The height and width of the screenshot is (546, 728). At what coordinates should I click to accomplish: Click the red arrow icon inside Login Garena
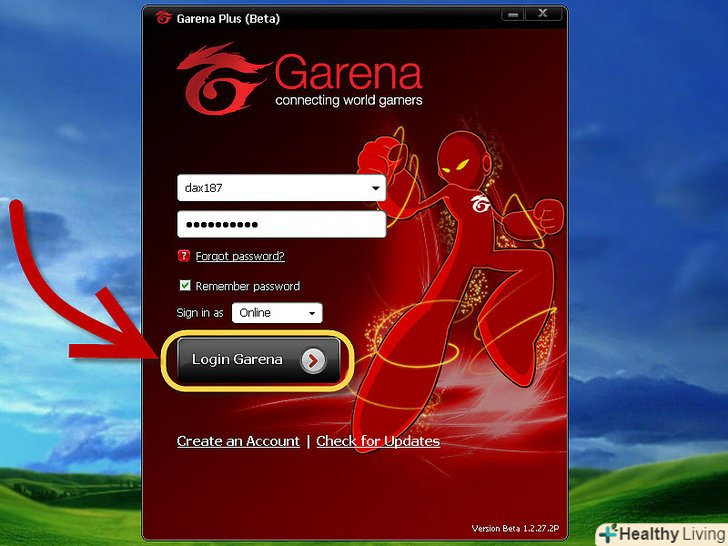coord(313,360)
